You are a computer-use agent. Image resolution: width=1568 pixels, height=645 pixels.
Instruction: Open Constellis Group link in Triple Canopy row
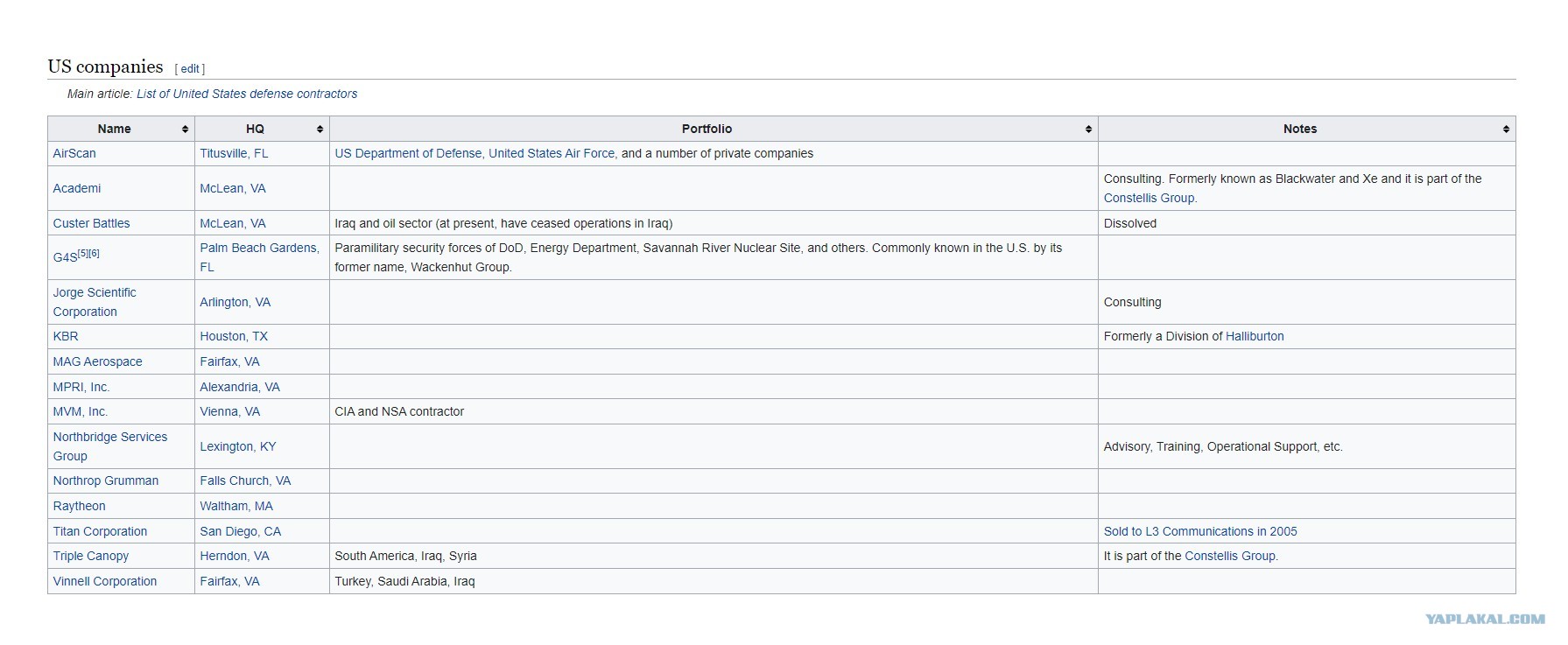coord(1230,556)
